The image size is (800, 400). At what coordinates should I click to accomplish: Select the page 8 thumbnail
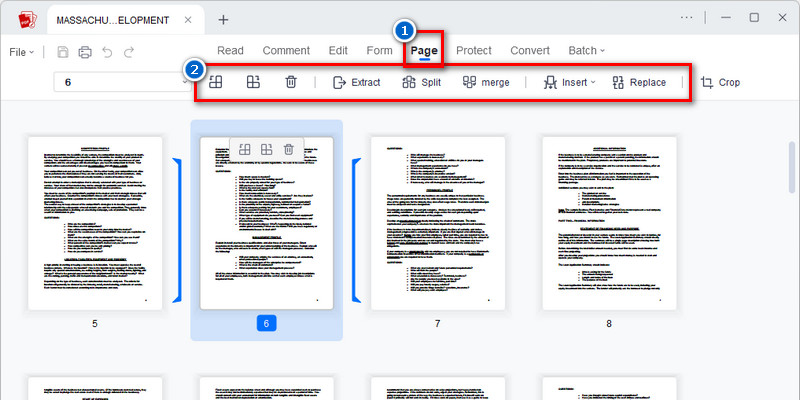click(x=609, y=223)
